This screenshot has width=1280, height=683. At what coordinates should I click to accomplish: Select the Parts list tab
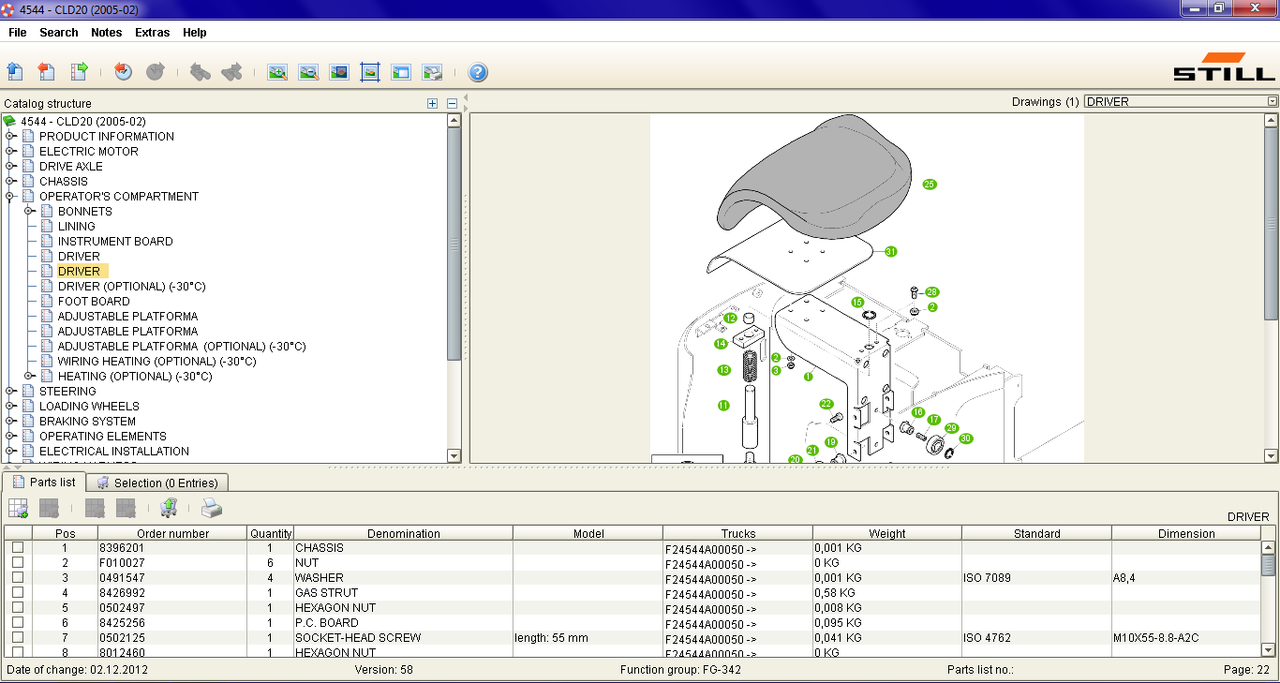coord(44,482)
